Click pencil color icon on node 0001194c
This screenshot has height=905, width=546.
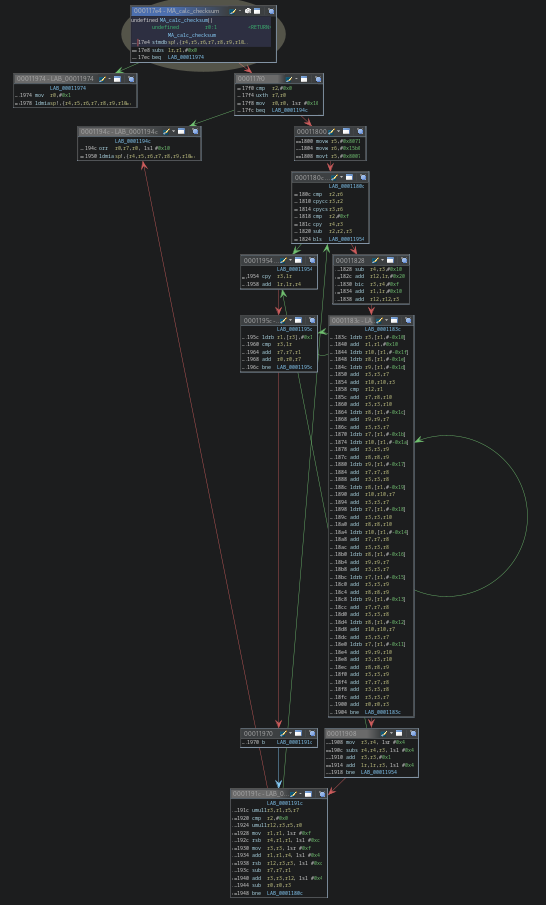click(x=166, y=132)
